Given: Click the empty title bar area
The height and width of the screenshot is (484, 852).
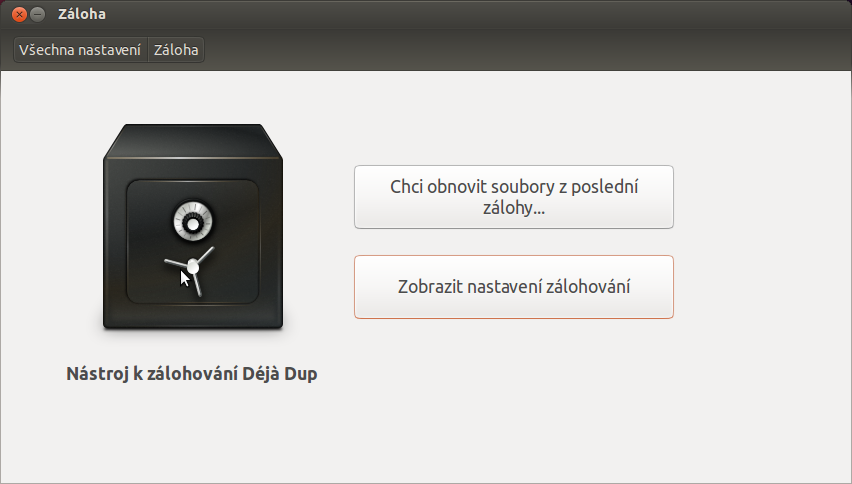Looking at the screenshot, I should (478, 14).
